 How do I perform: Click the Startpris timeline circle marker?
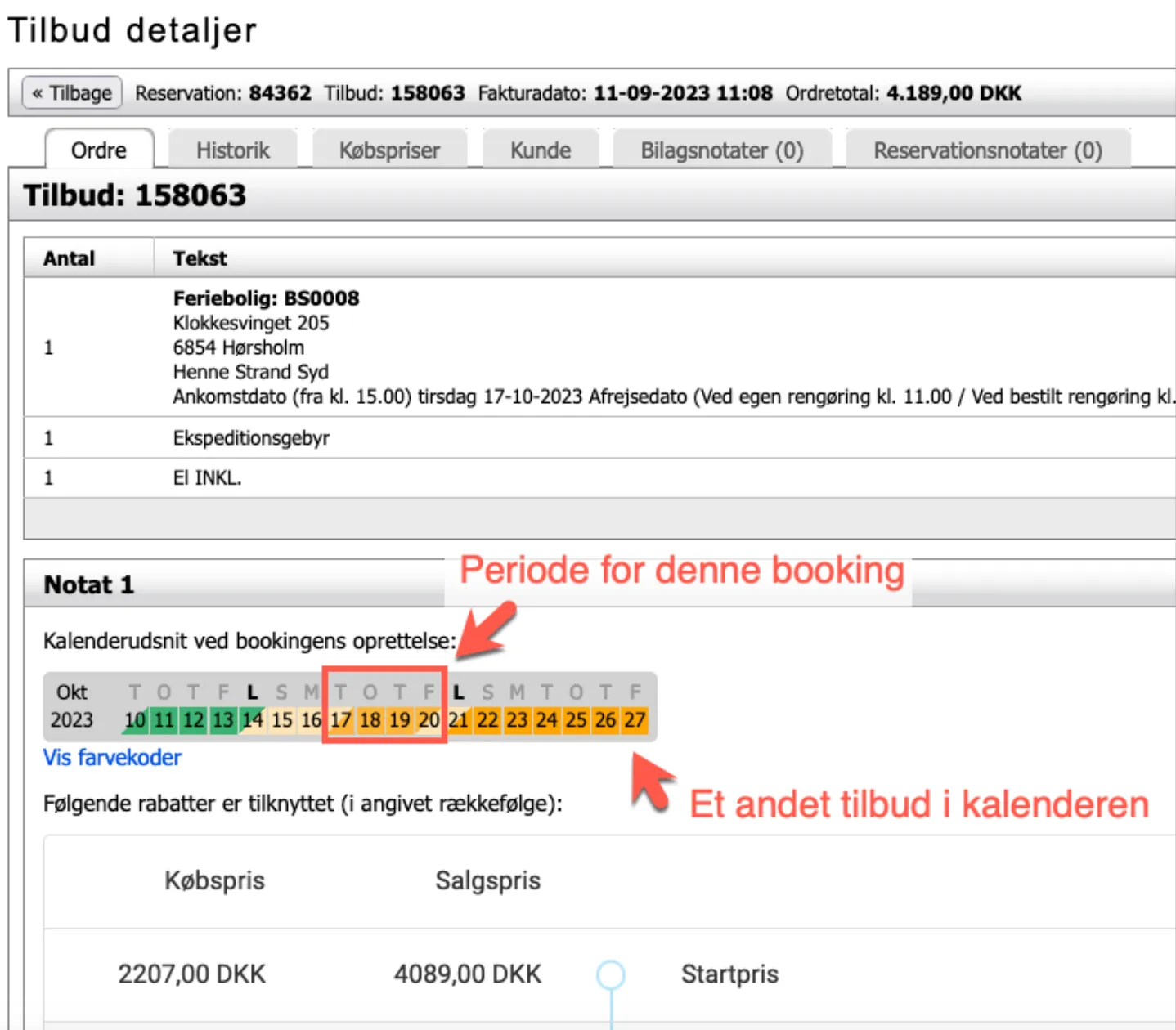click(x=611, y=974)
